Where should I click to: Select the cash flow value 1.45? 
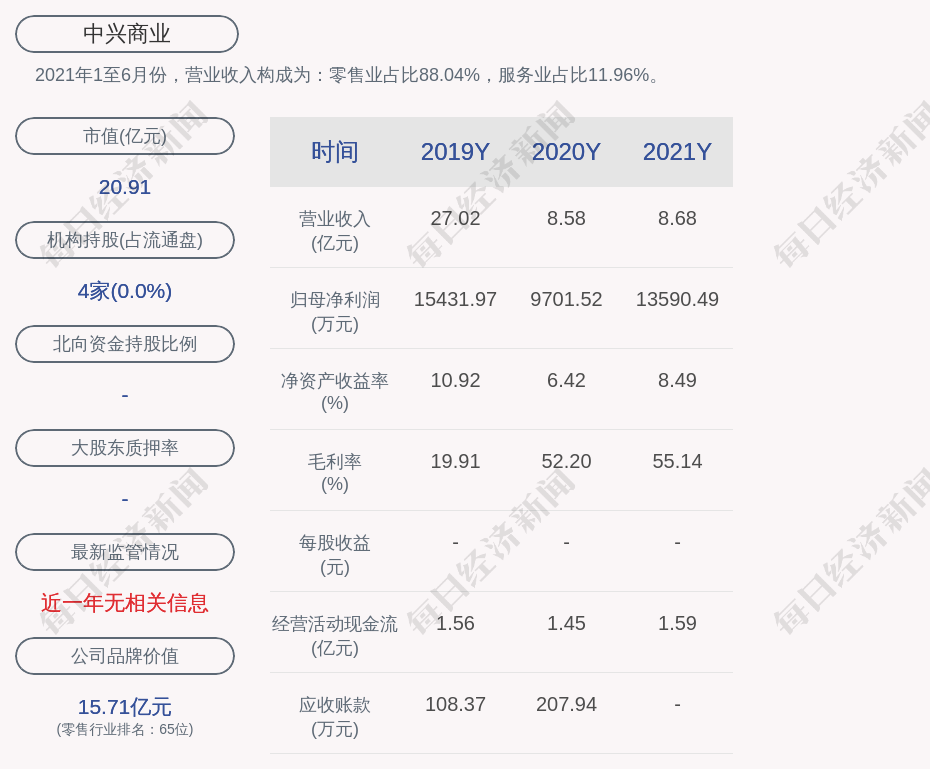pyautogui.click(x=566, y=623)
